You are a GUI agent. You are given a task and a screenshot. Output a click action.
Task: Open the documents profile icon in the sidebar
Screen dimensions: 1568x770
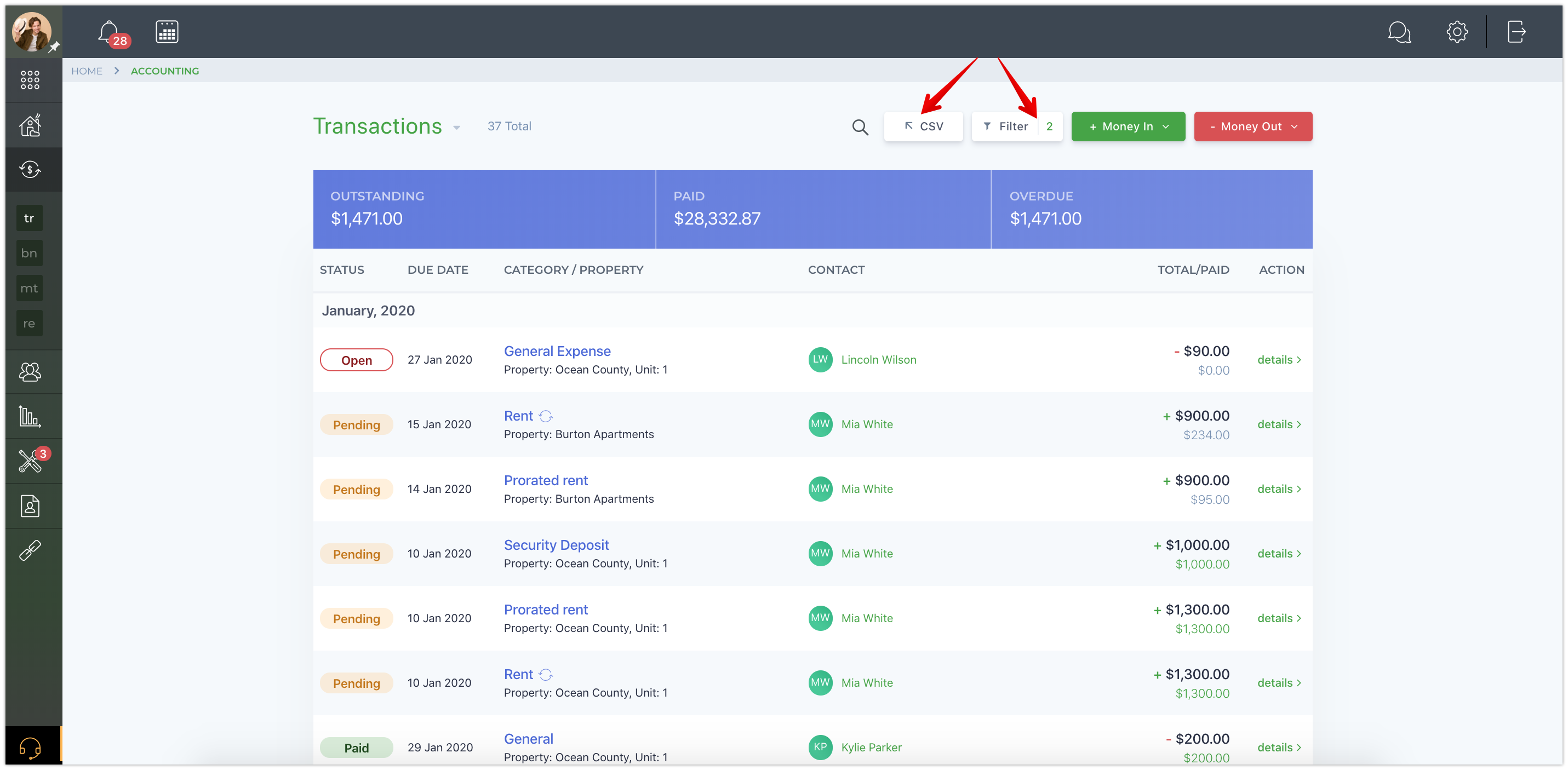[x=30, y=506]
